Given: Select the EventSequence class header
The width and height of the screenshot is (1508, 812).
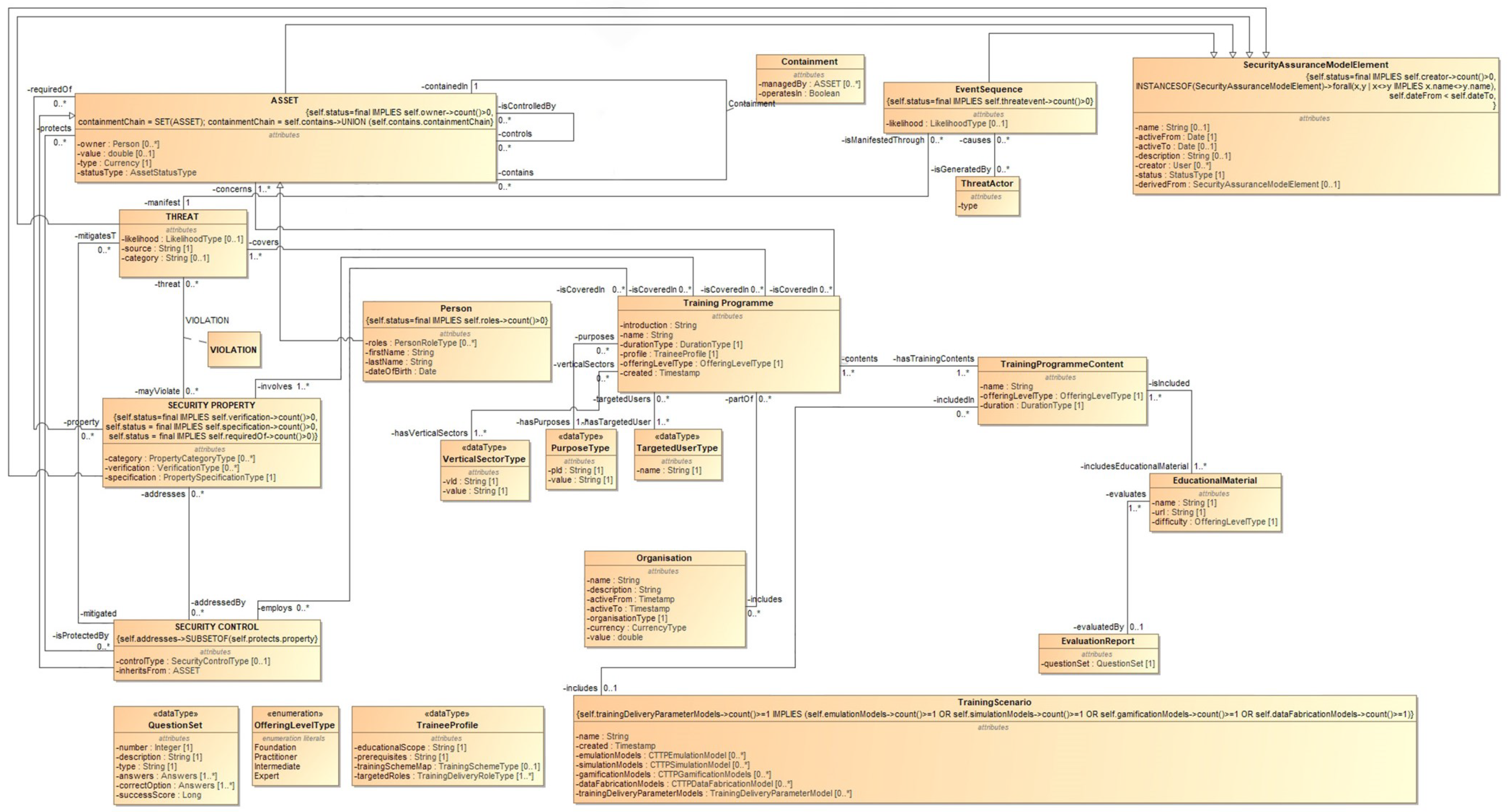Looking at the screenshot, I should (x=988, y=89).
